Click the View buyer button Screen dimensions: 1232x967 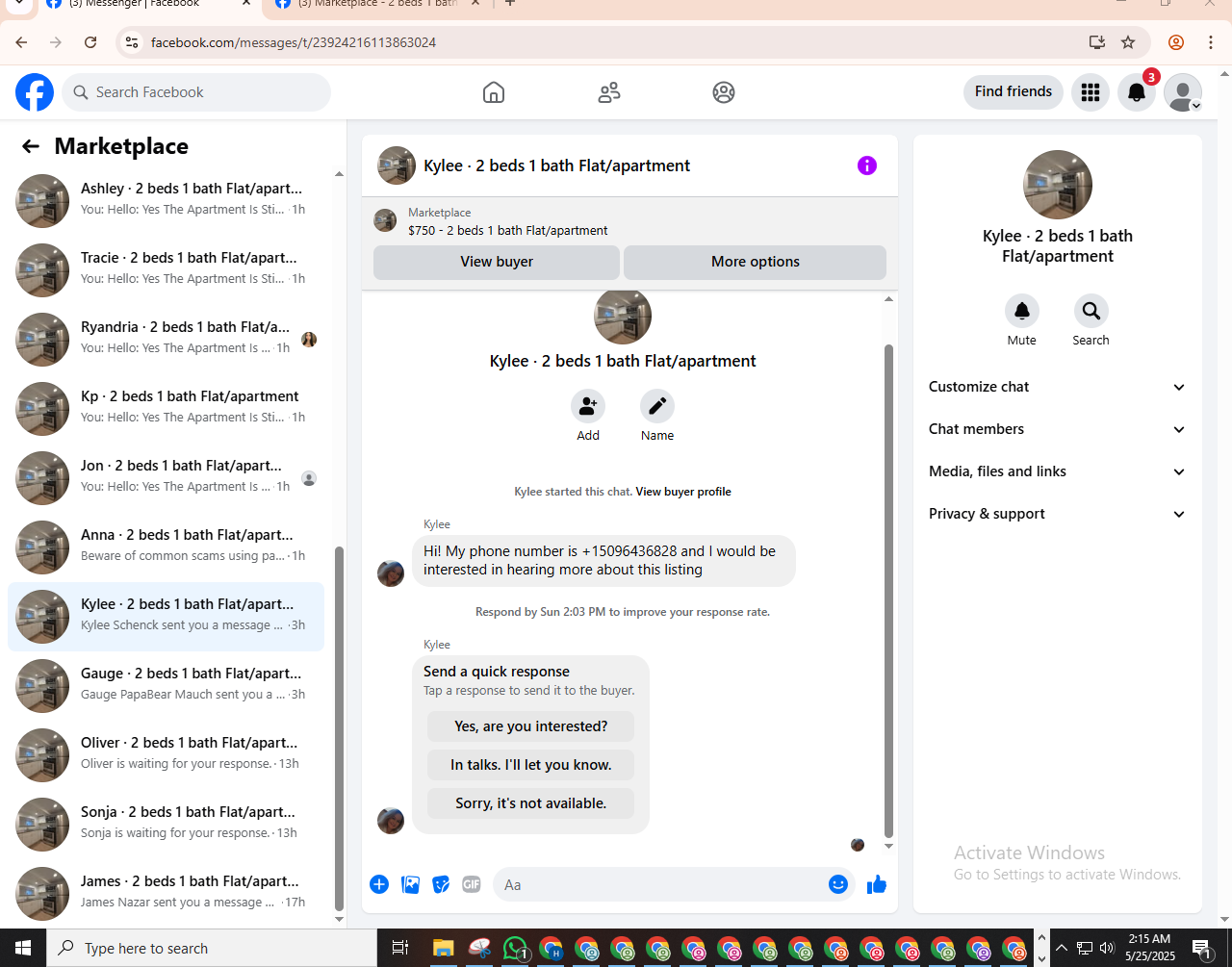(497, 262)
